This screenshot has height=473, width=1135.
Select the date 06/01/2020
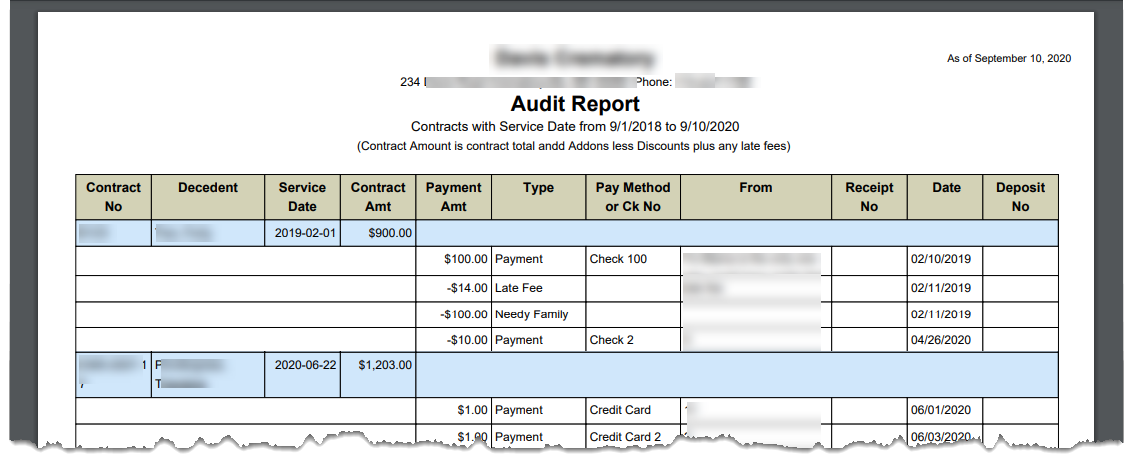pyautogui.click(x=941, y=410)
